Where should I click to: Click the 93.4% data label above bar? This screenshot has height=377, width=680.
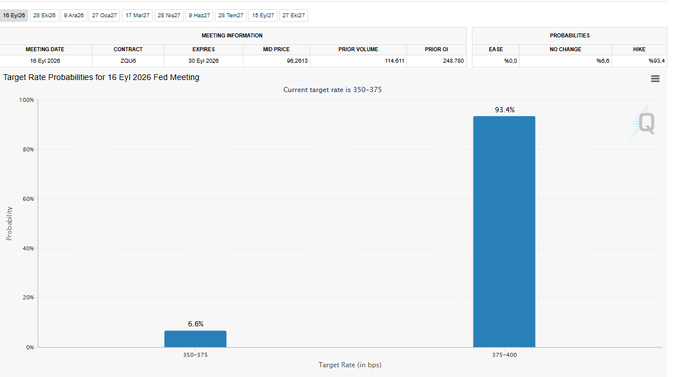point(504,110)
